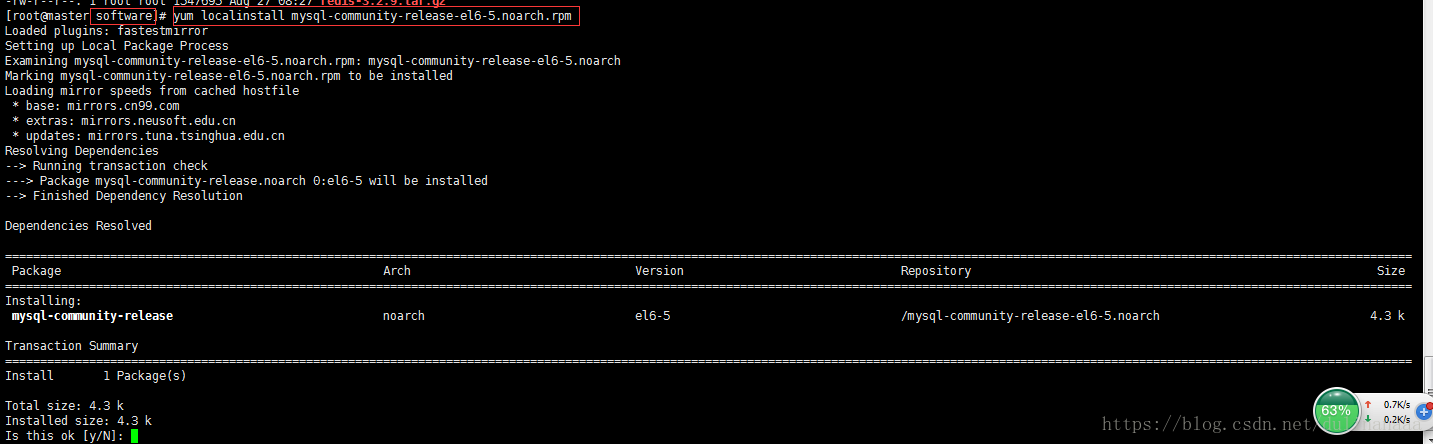
Task: Click the 'Version' column header
Action: click(x=660, y=271)
